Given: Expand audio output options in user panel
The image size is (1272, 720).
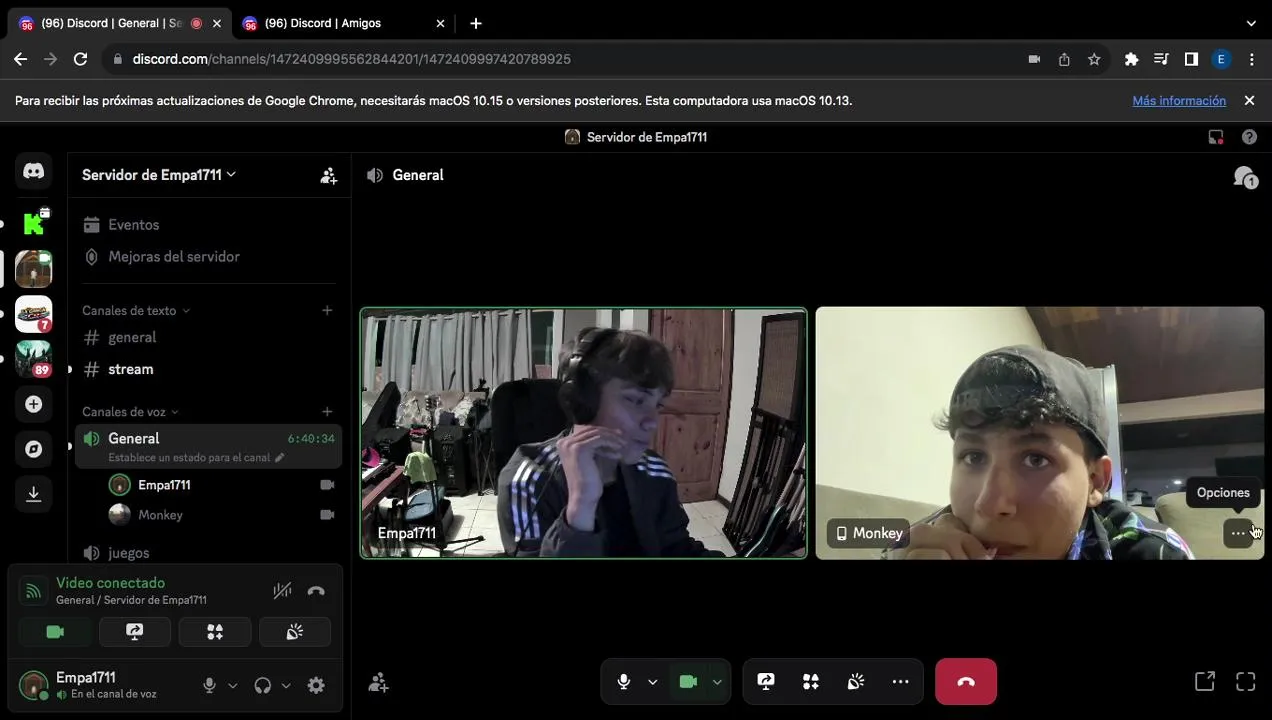Looking at the screenshot, I should tap(286, 685).
